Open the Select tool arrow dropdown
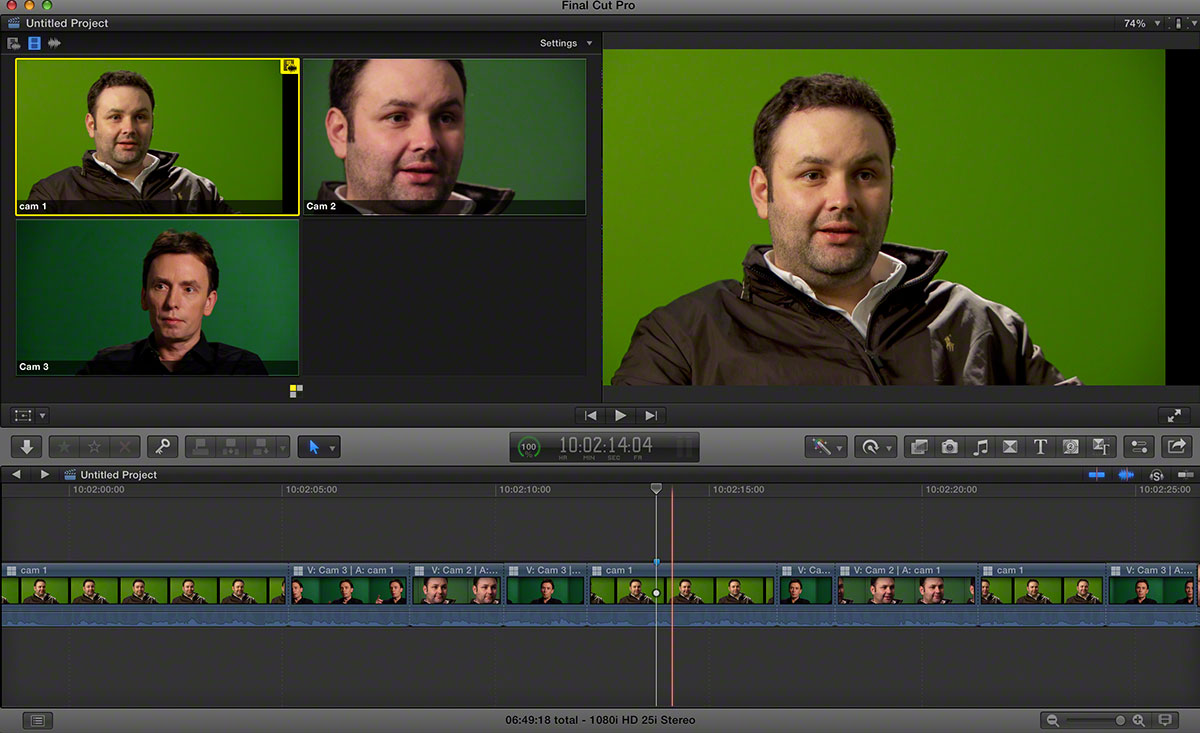The height and width of the screenshot is (733, 1200). tap(319, 447)
